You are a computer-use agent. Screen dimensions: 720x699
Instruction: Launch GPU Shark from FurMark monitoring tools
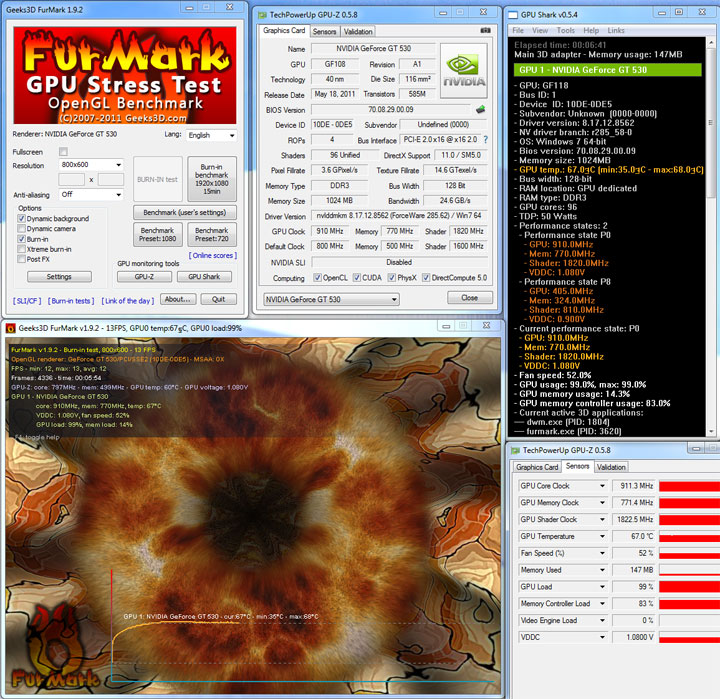[204, 277]
